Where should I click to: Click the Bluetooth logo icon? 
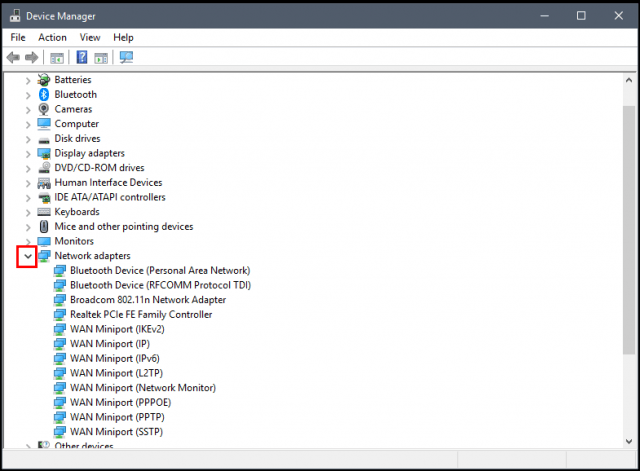point(44,94)
